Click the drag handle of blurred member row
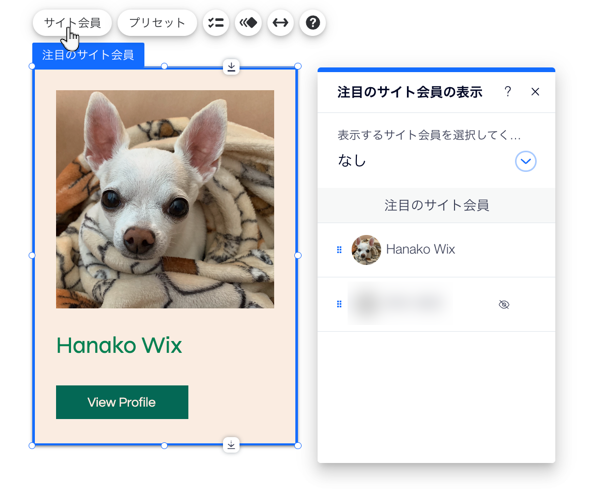This screenshot has height=502, width=600. click(339, 304)
